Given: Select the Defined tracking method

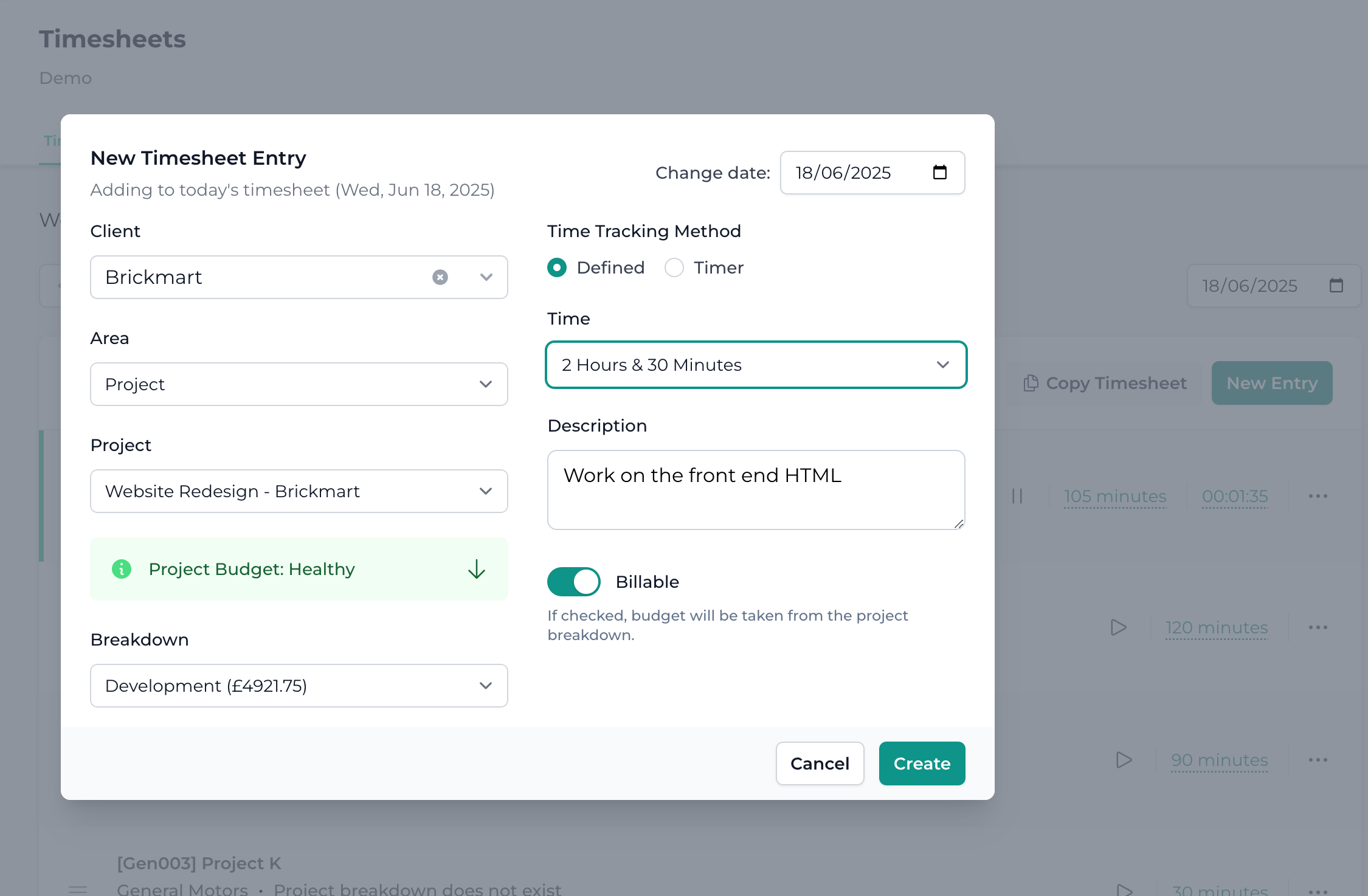Looking at the screenshot, I should tap(557, 267).
